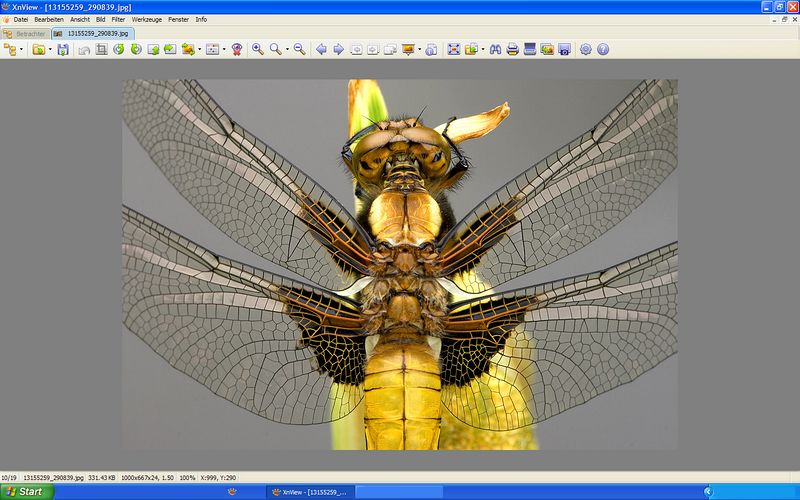Expand the Open folder dropdown arrow
Screen dimensions: 800x500
point(50,49)
